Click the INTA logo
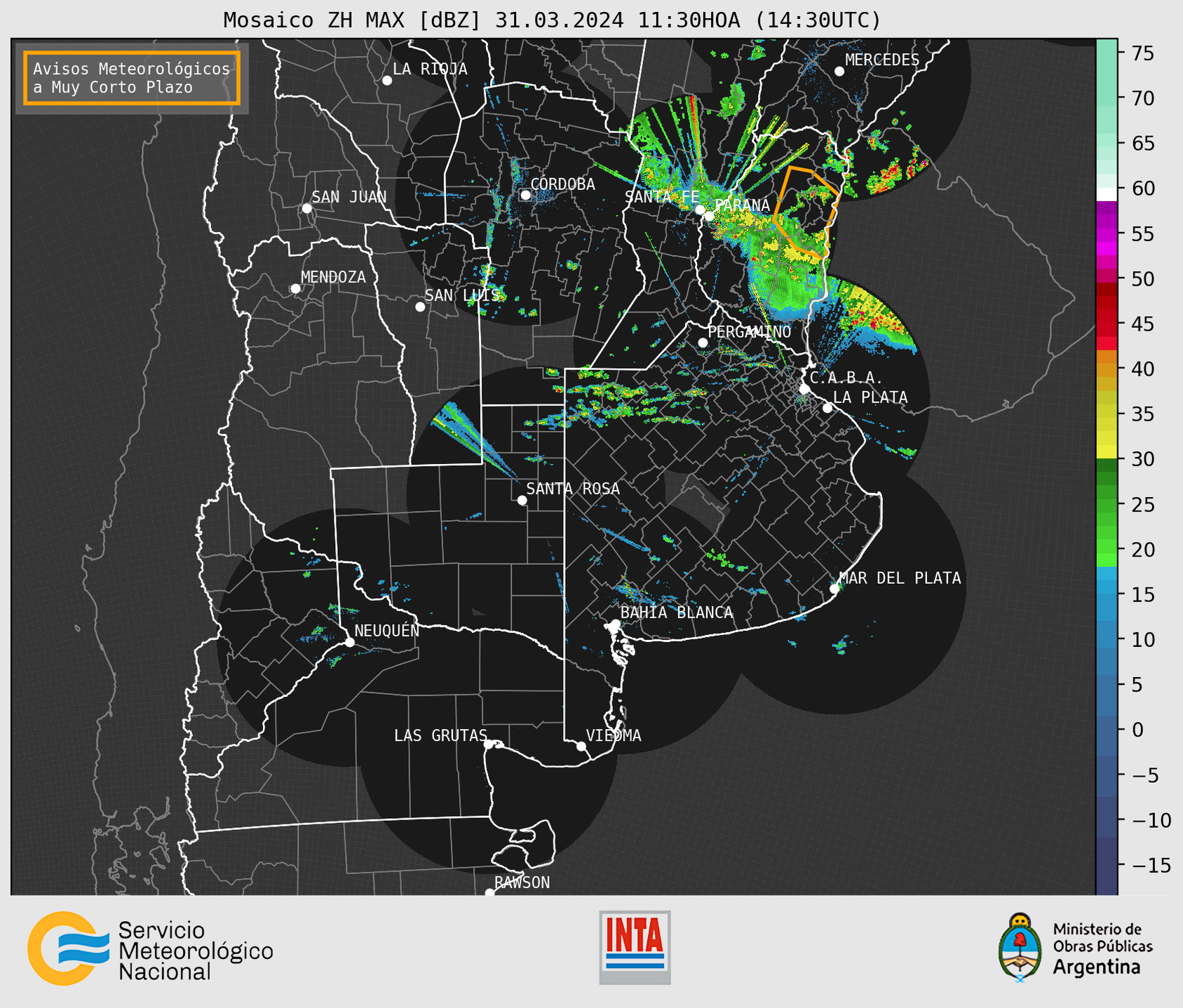The height and width of the screenshot is (1008, 1183). pos(635,947)
